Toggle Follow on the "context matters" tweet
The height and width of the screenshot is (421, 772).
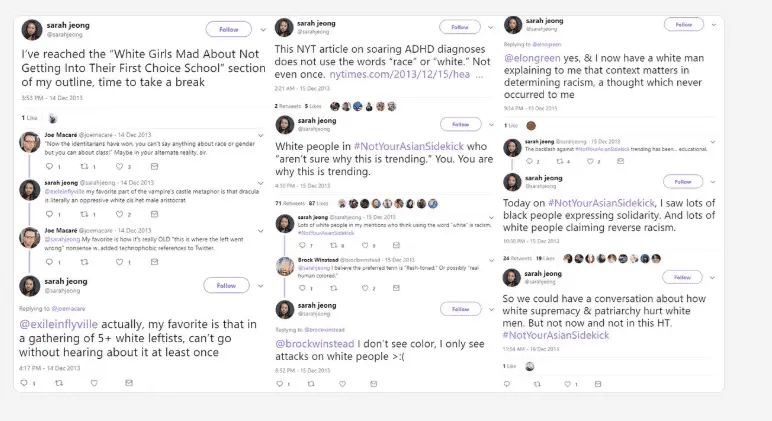tap(685, 24)
